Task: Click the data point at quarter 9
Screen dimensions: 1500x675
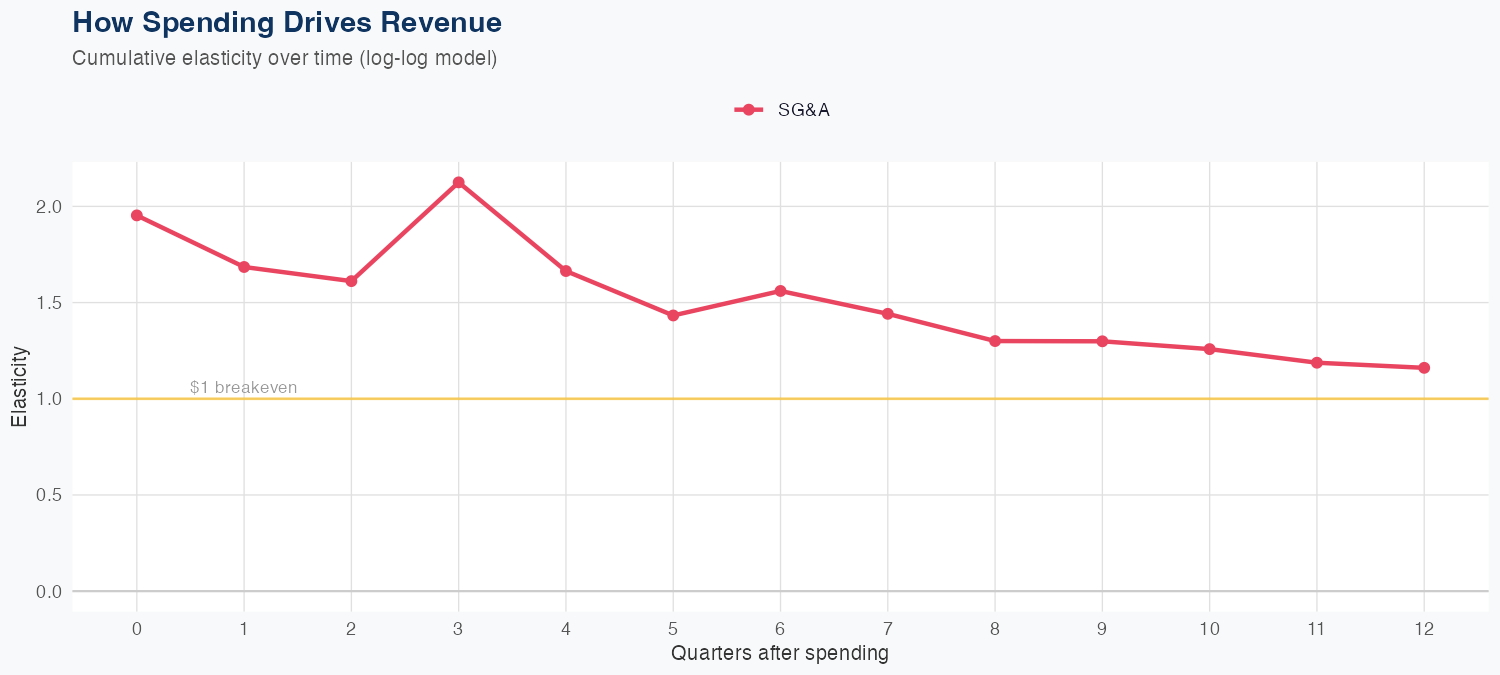Action: [1102, 341]
